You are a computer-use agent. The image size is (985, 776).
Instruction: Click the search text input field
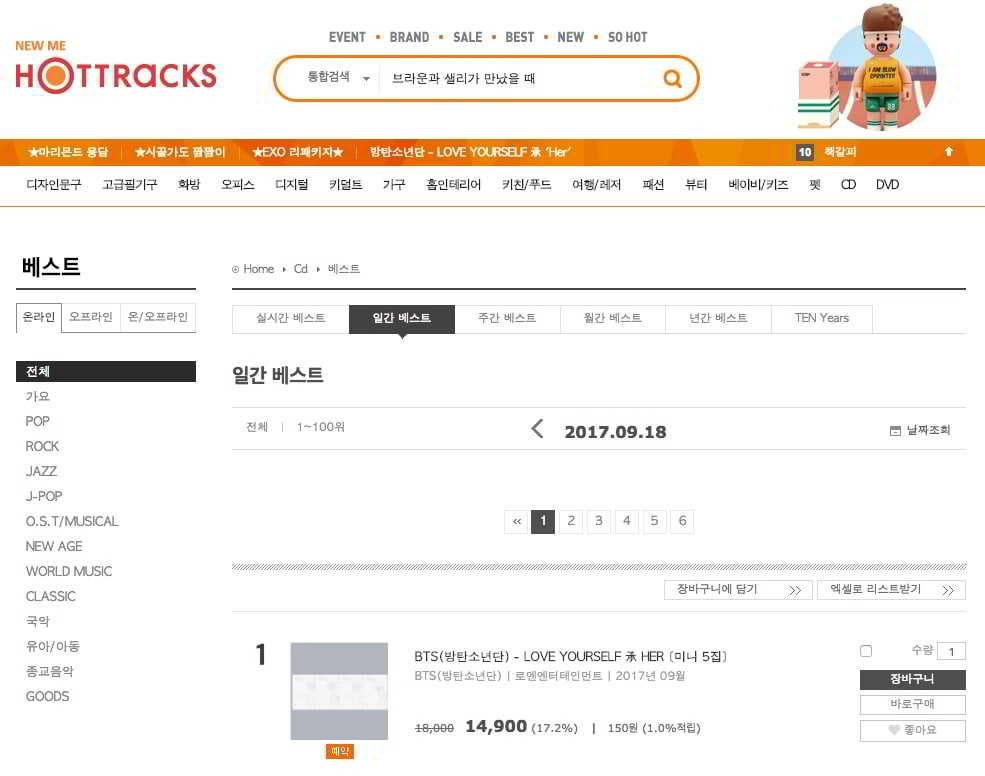(515, 78)
